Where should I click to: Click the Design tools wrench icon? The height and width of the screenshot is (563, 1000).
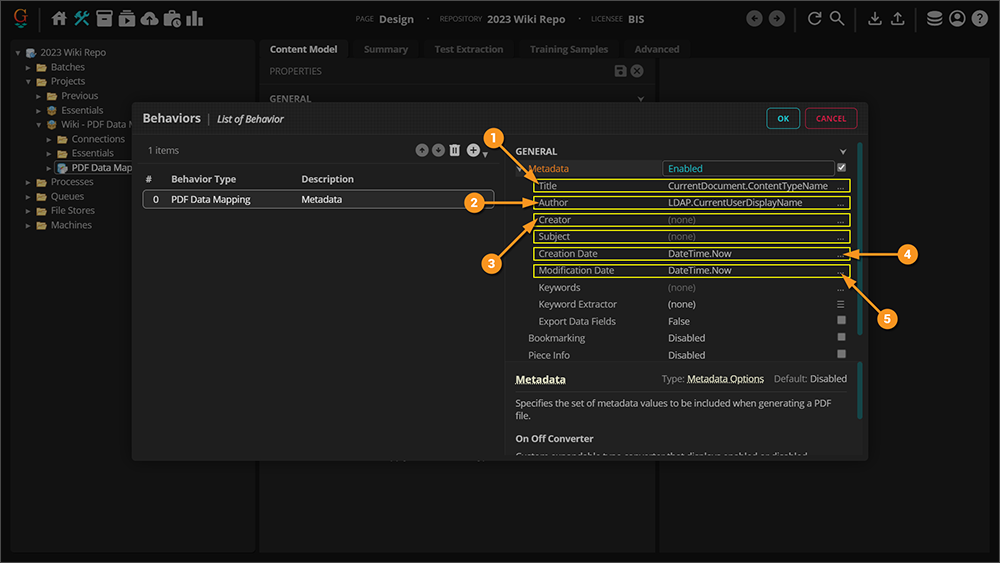(82, 19)
